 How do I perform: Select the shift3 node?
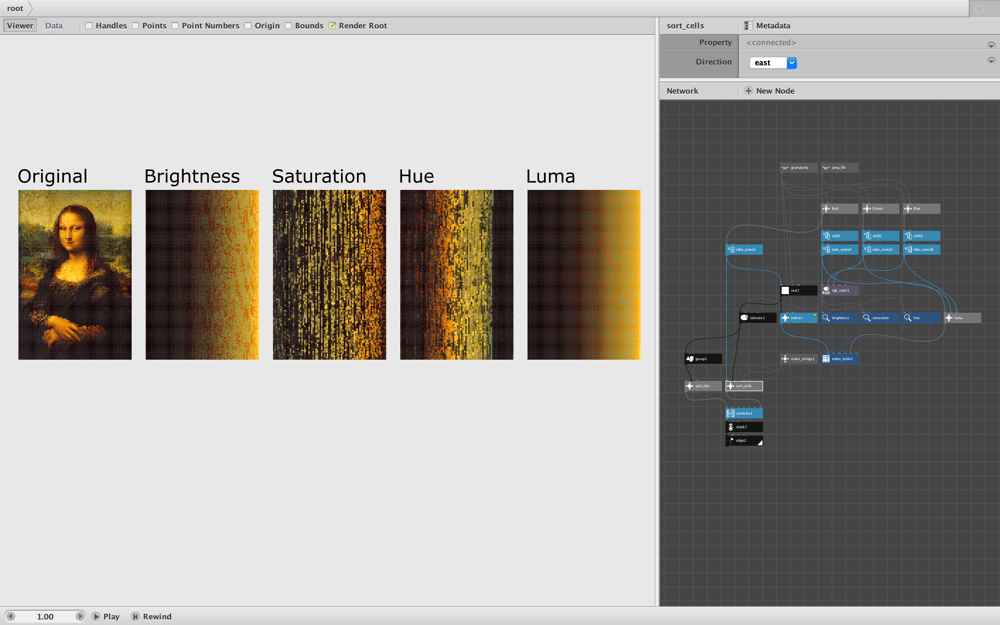tap(921, 236)
